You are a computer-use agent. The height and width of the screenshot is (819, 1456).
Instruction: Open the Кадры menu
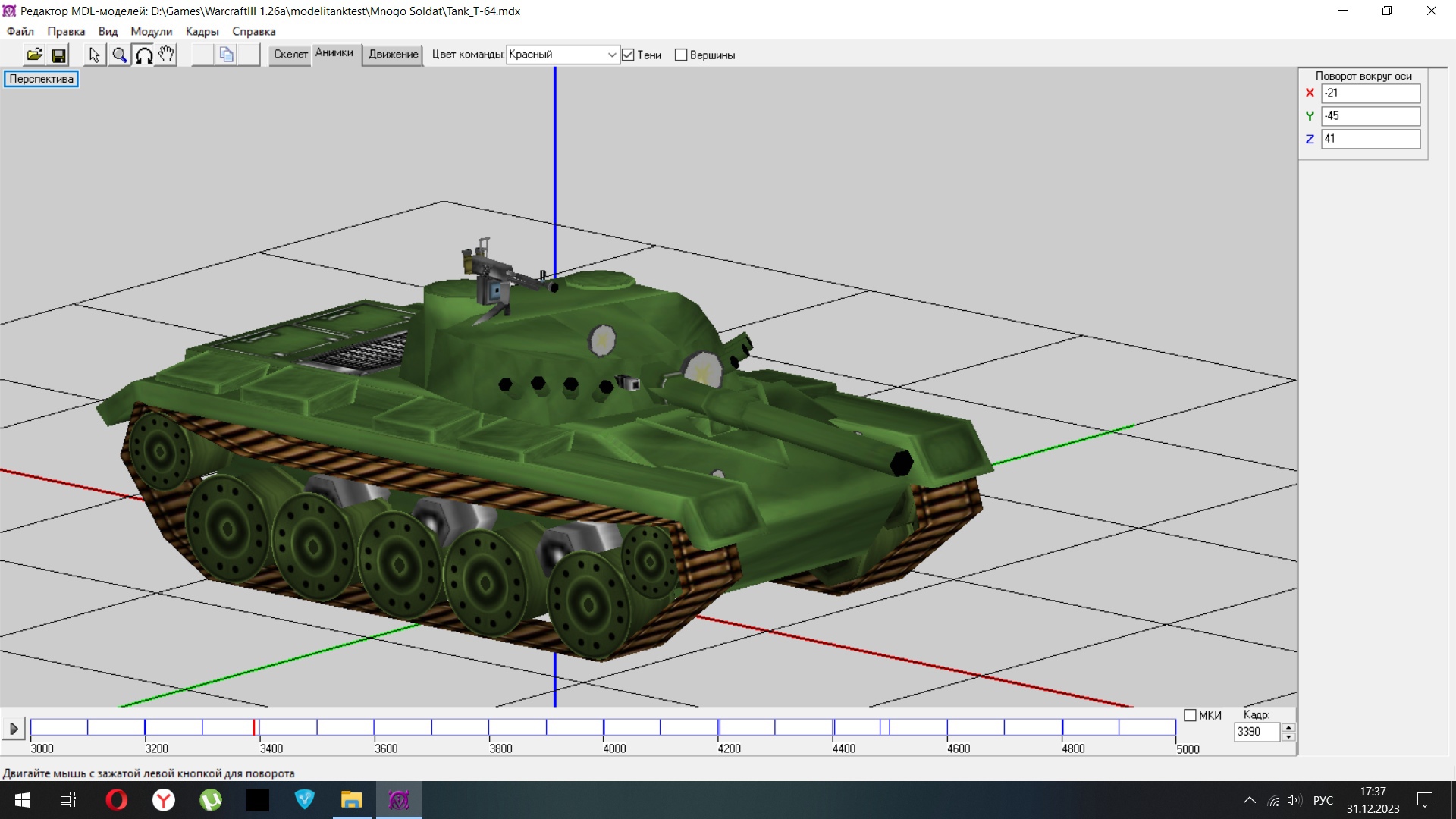click(202, 31)
